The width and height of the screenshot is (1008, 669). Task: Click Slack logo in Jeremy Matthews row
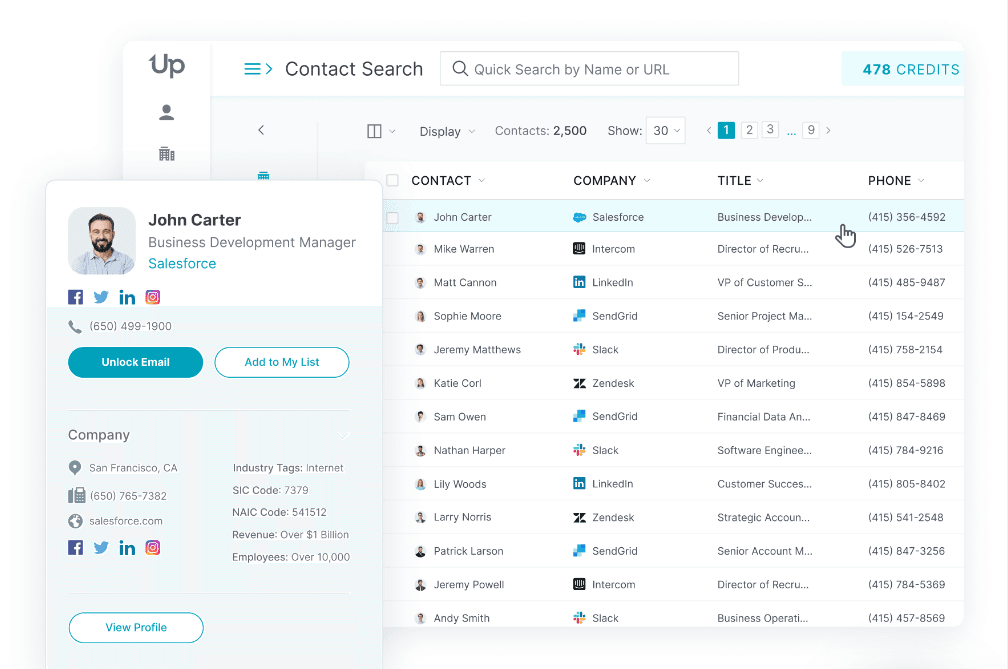pyautogui.click(x=579, y=350)
